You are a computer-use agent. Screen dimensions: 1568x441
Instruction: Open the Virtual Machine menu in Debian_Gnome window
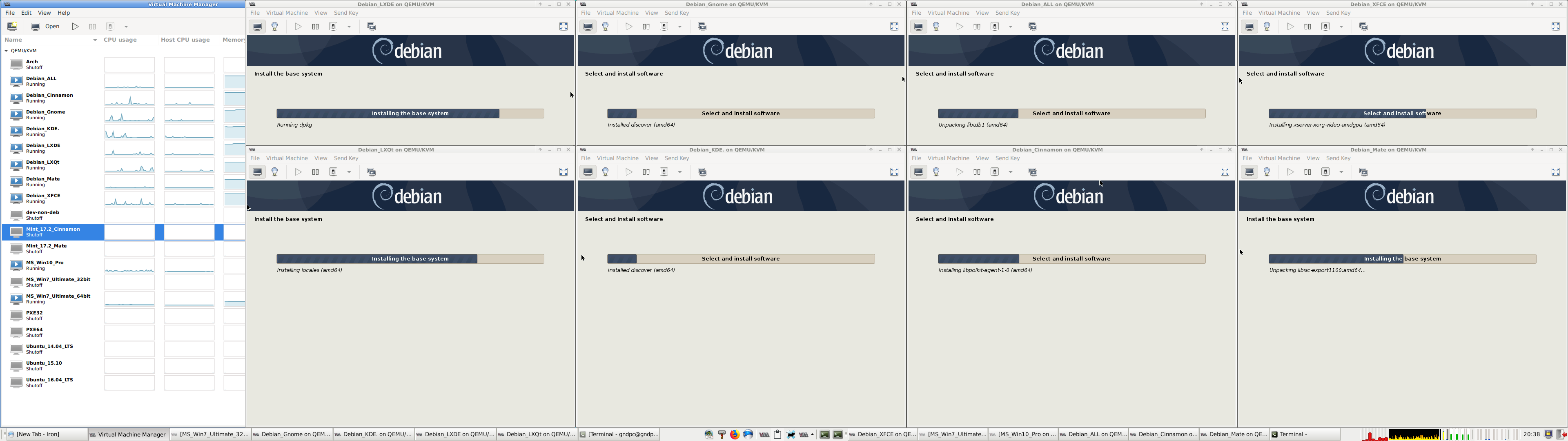tap(617, 13)
